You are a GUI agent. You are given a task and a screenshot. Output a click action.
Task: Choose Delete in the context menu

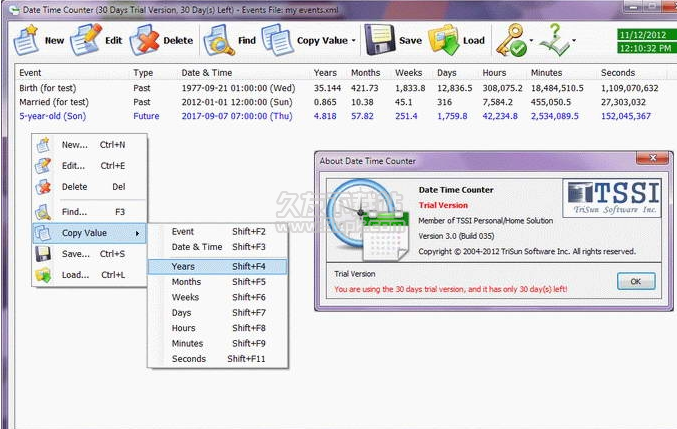pyautogui.click(x=90, y=187)
